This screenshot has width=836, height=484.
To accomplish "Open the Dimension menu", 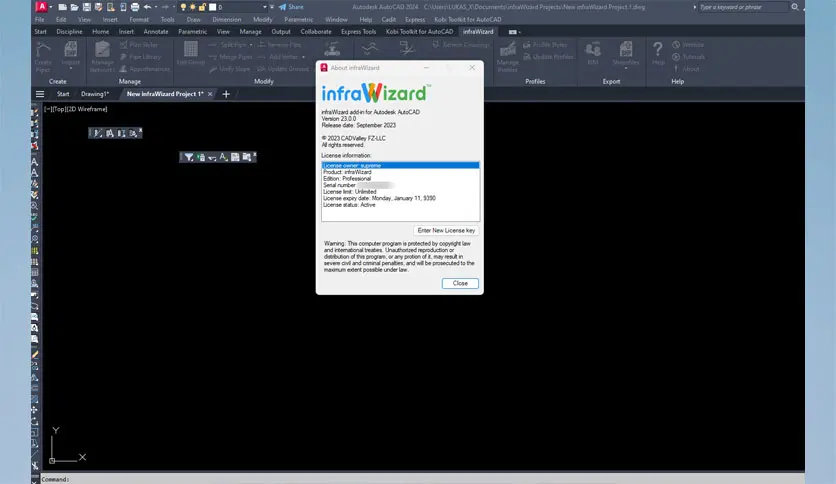I will [227, 19].
